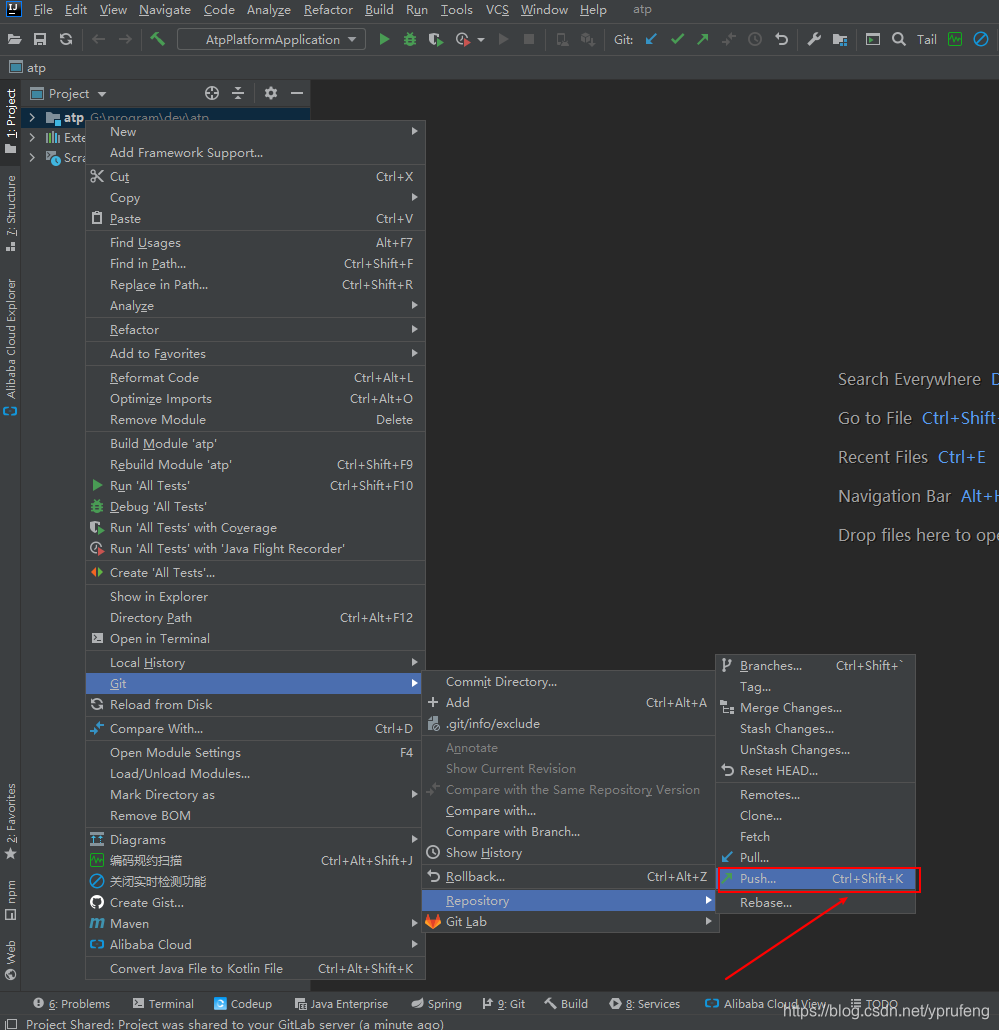
Task: Expand the External Libraries tree node
Action: point(32,137)
